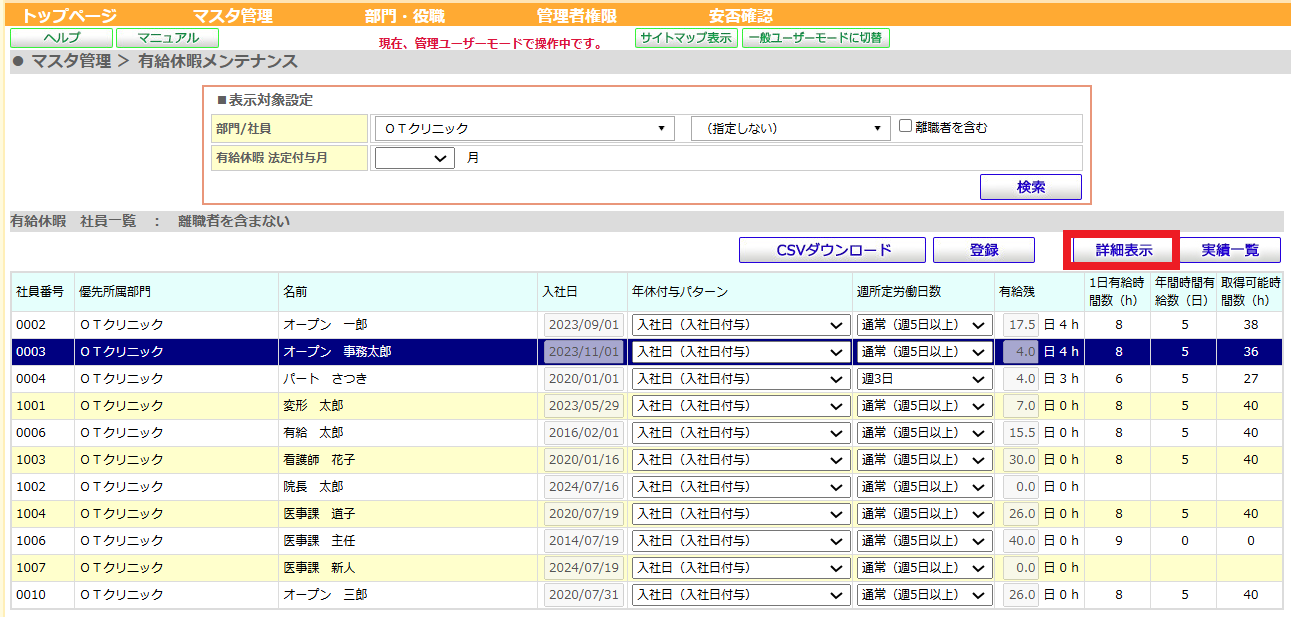Click employee number 0010
1291x617 pixels.
click(x=30, y=595)
